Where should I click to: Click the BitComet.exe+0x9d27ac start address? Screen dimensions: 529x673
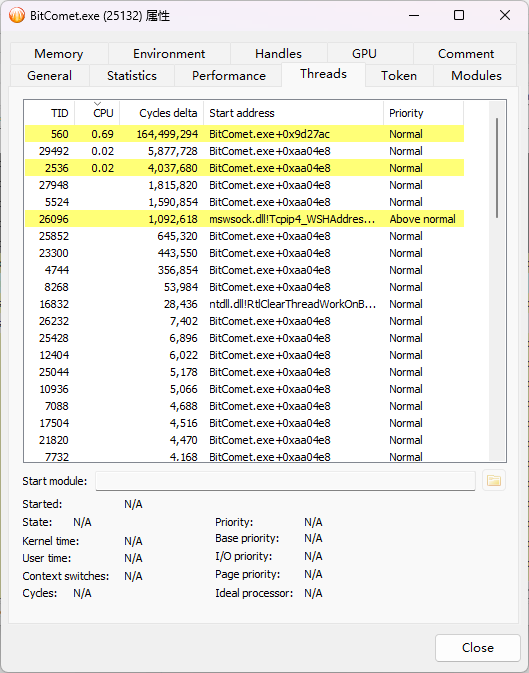pos(269,134)
